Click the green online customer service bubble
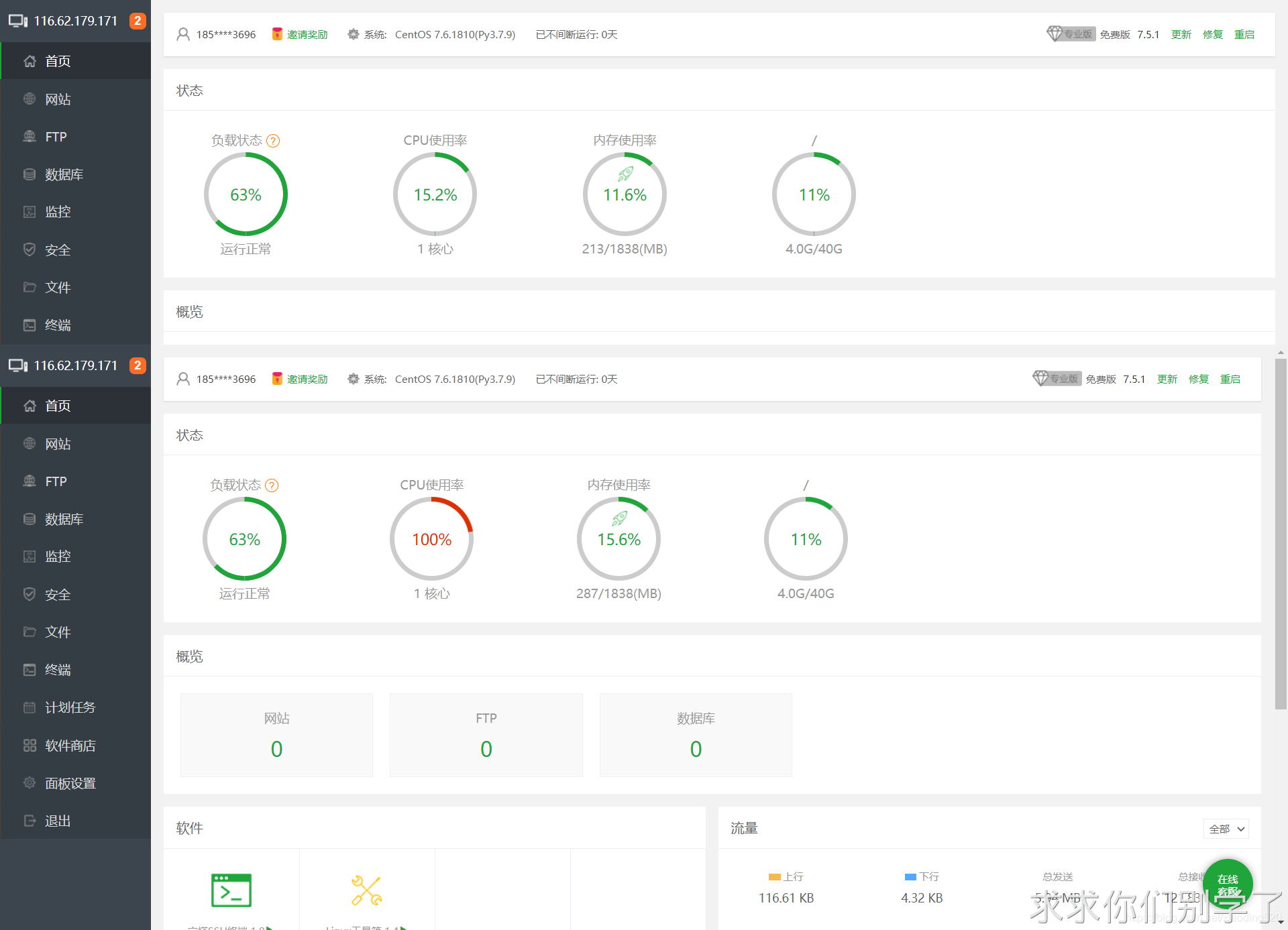 [1228, 884]
